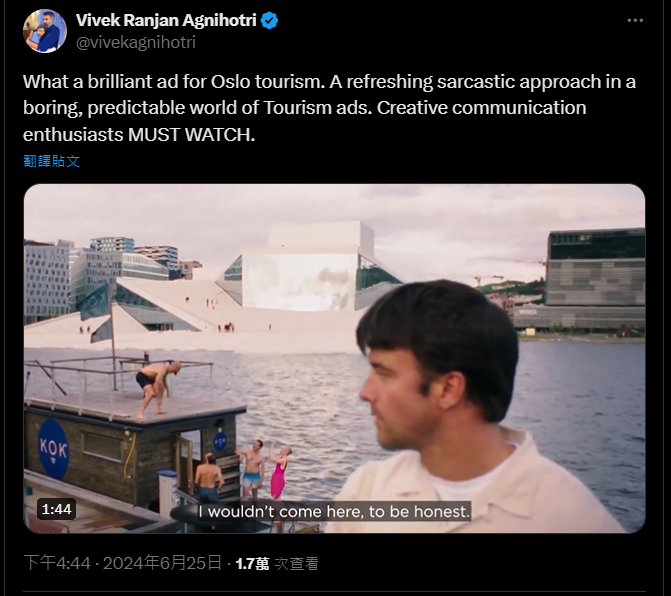Image resolution: width=671 pixels, height=596 pixels.
Task: Click the large KOK logo on sauna boat
Action: (53, 449)
